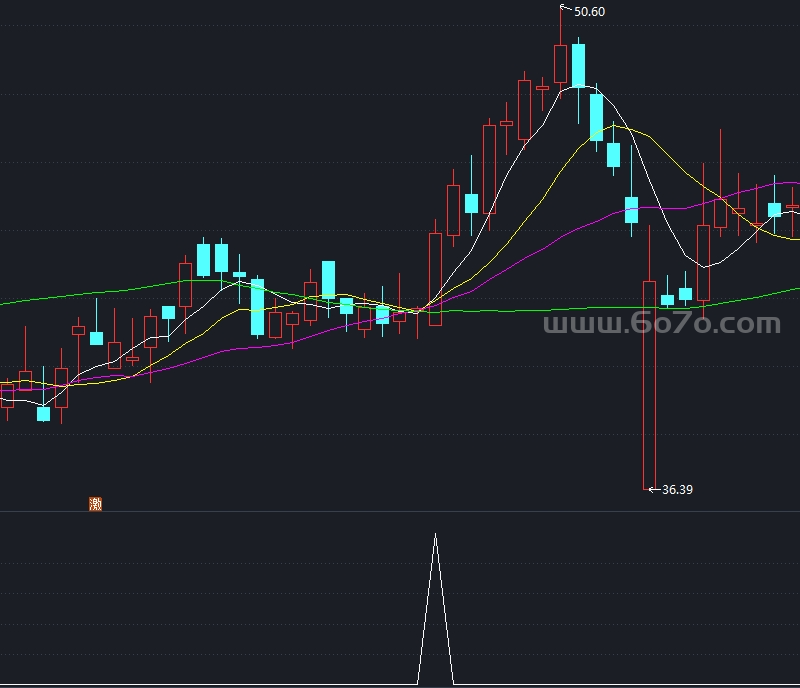Viewport: 800px width, 688px height.
Task: Click the left base of the indicator spike
Action: [x=417, y=683]
